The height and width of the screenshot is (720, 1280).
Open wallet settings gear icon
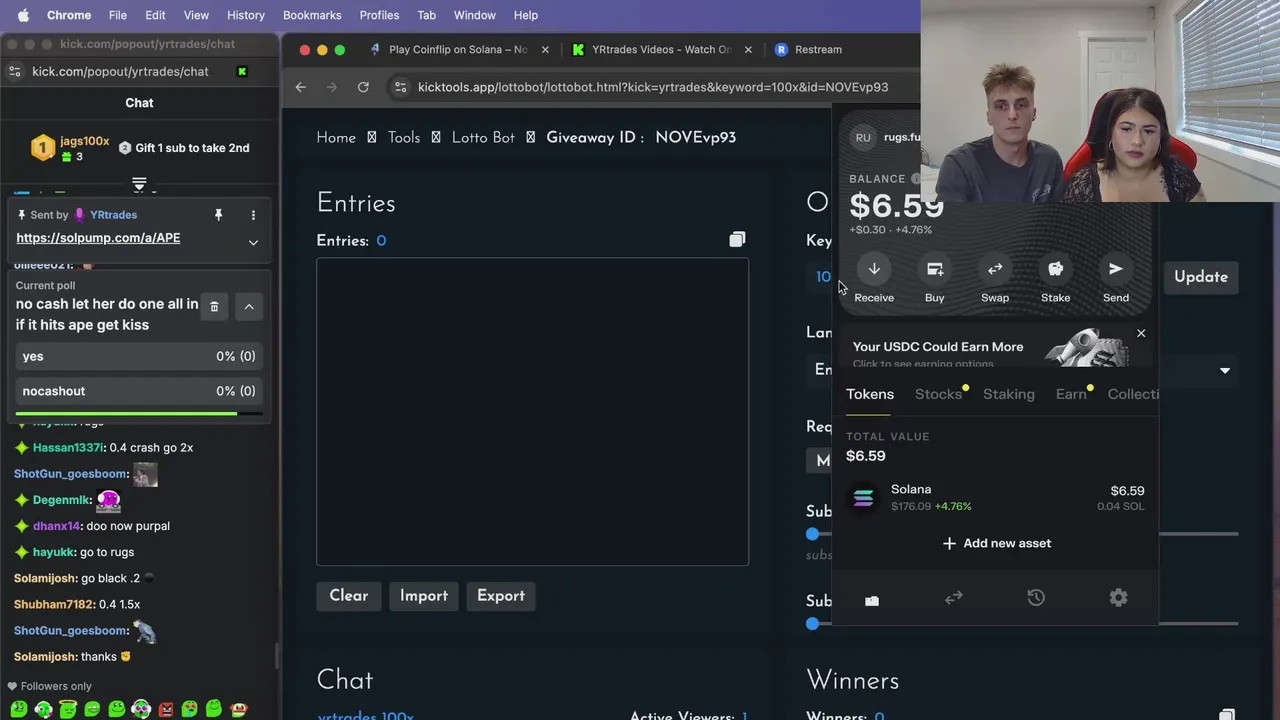[1118, 598]
